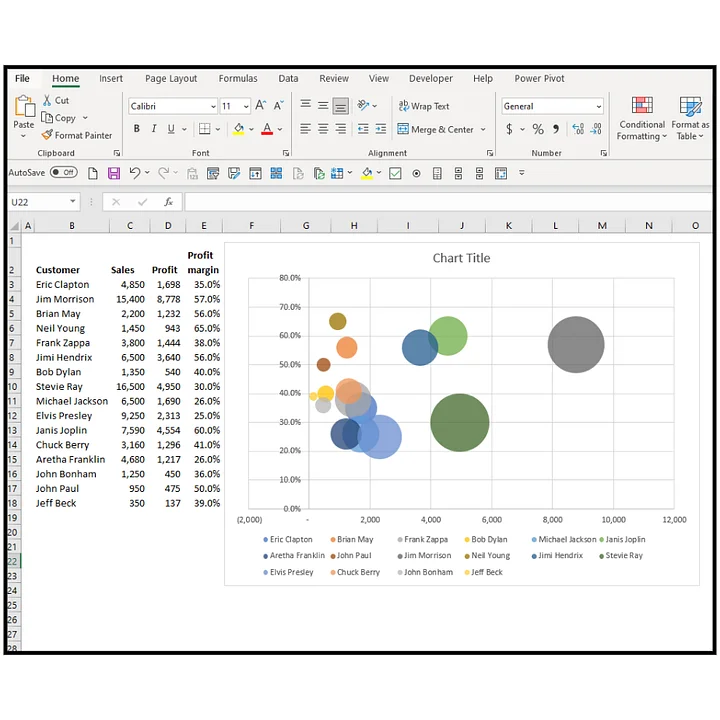Image resolution: width=720 pixels, height=720 pixels.
Task: Click the Decrease Indent icon
Action: [x=363, y=129]
